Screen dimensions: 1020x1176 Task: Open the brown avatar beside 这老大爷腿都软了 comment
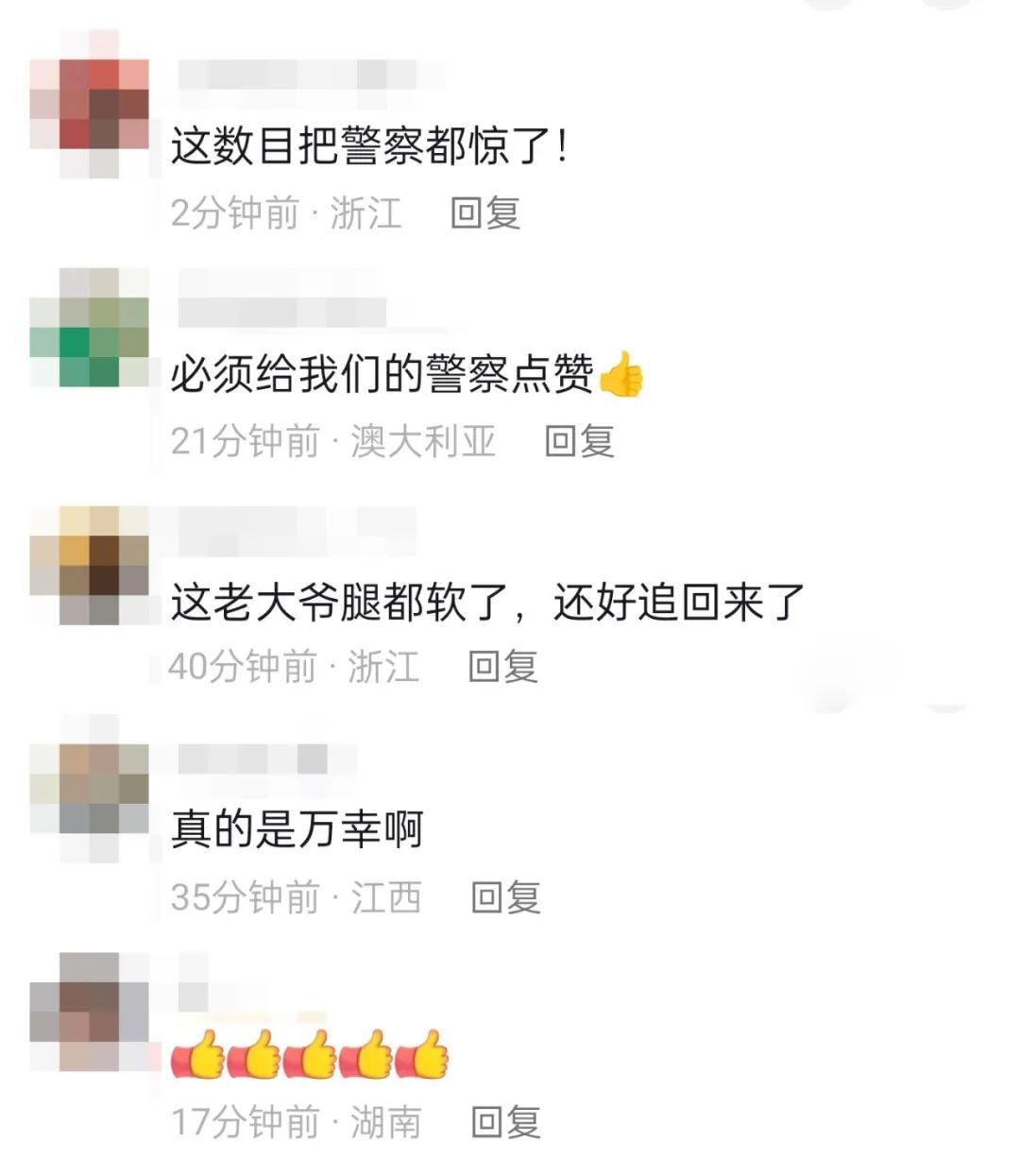click(90, 566)
